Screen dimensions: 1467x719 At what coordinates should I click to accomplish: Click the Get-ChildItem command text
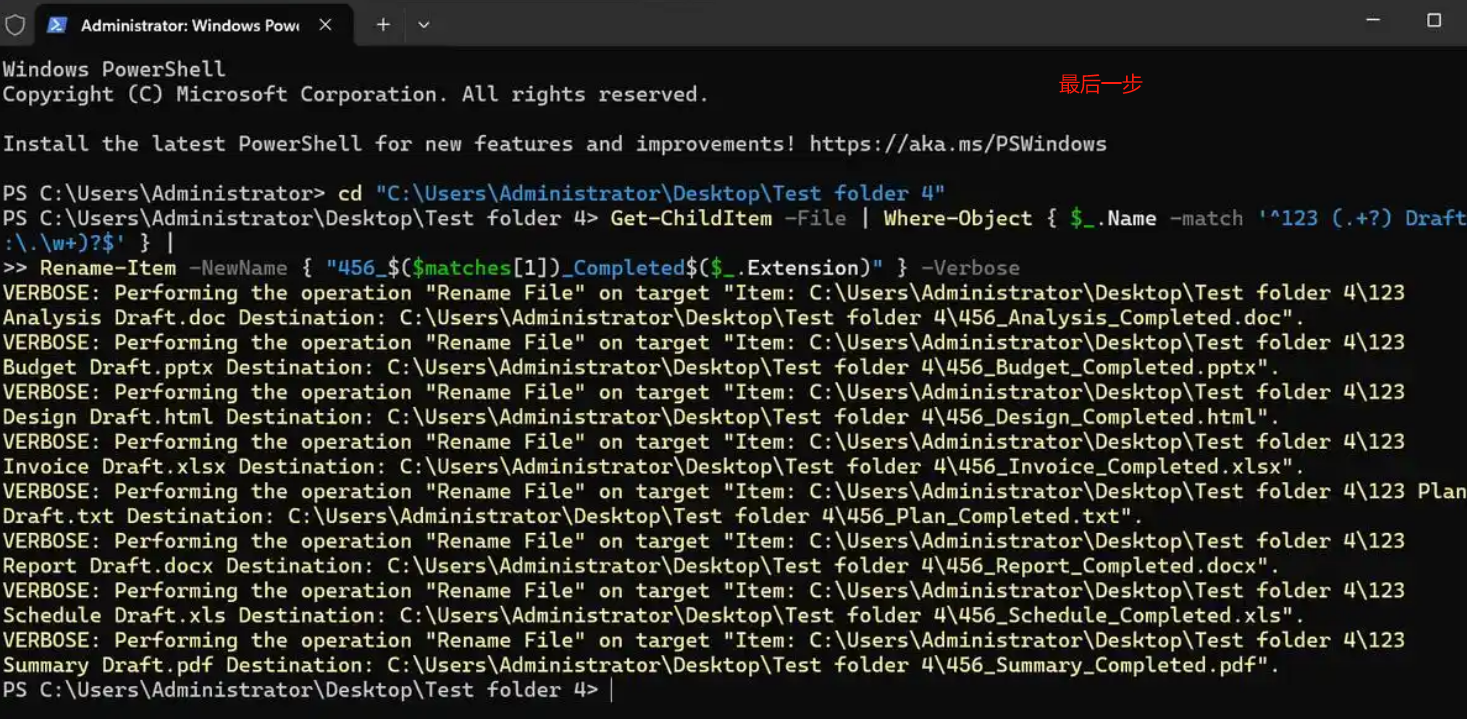[691, 218]
